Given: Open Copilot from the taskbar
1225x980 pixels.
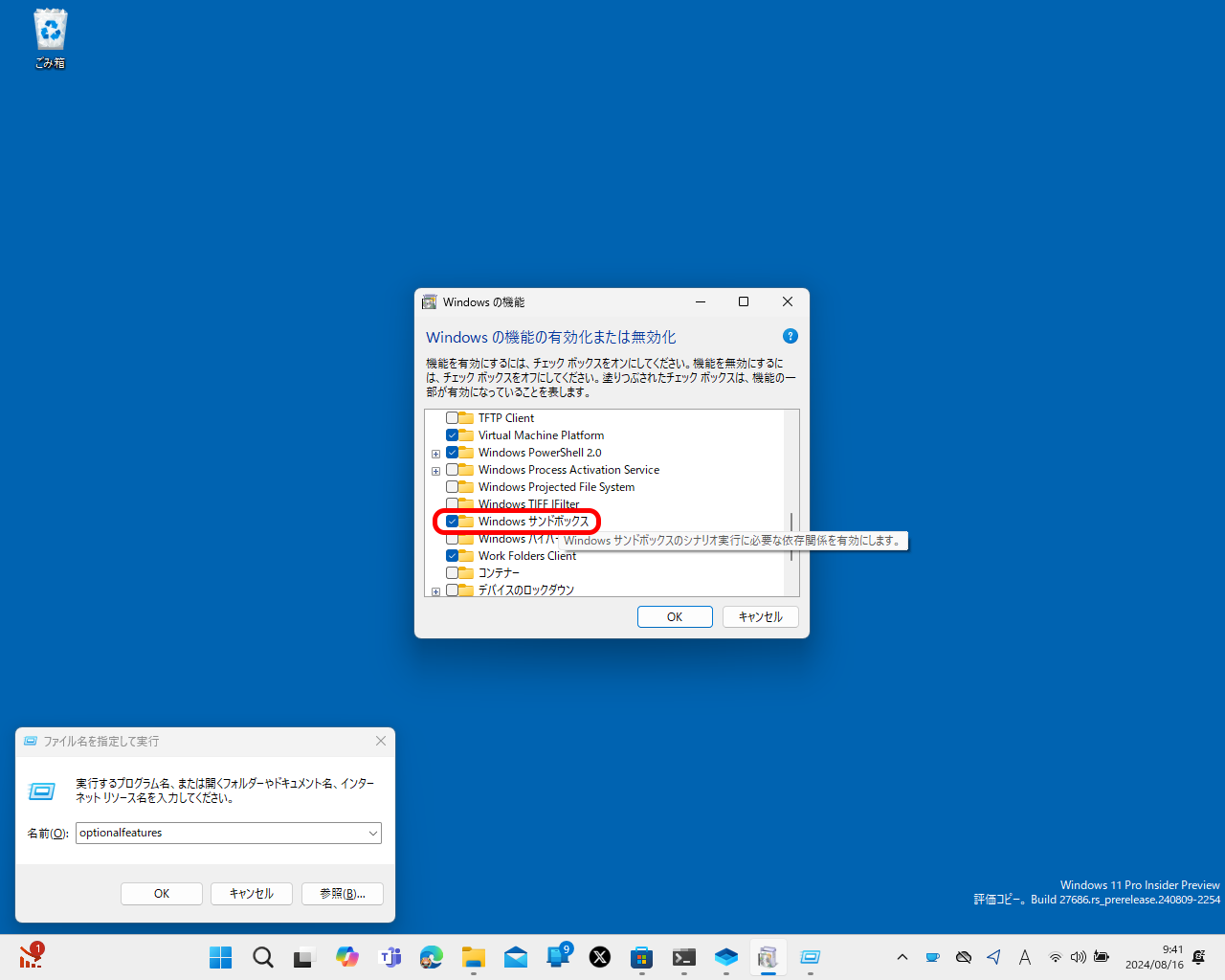Looking at the screenshot, I should [x=347, y=956].
